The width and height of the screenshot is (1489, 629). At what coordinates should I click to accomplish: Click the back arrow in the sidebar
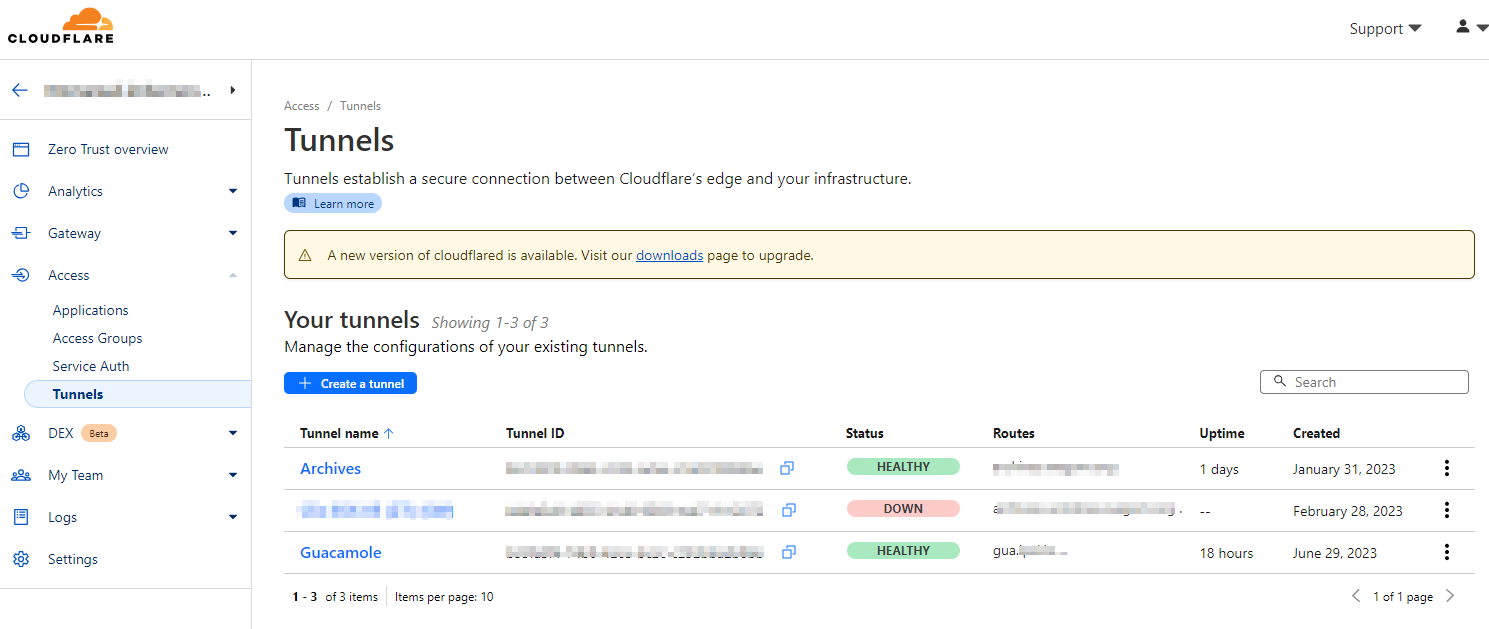pyautogui.click(x=19, y=90)
